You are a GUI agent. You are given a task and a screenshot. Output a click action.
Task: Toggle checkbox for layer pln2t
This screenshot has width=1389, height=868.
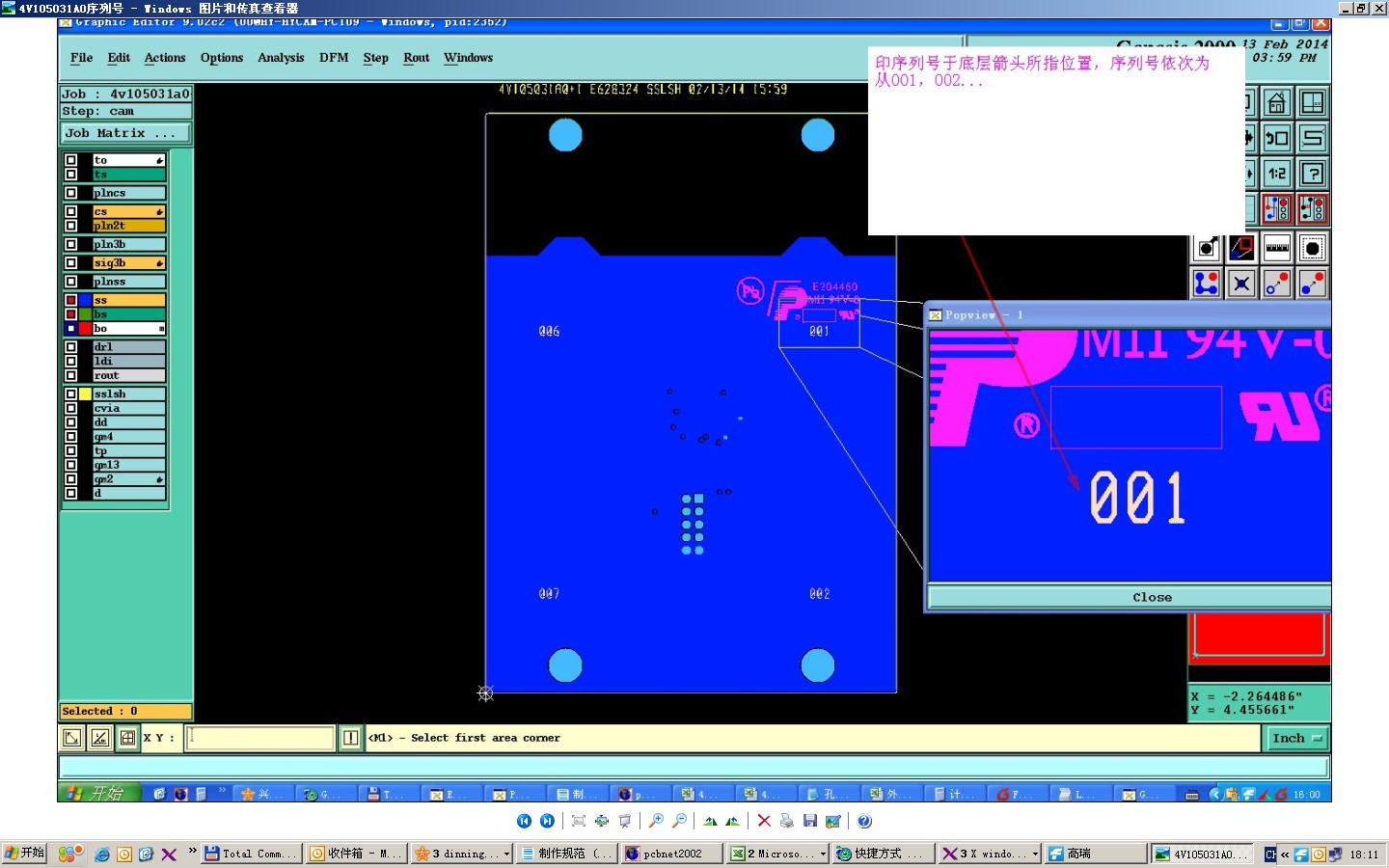pyautogui.click(x=70, y=226)
